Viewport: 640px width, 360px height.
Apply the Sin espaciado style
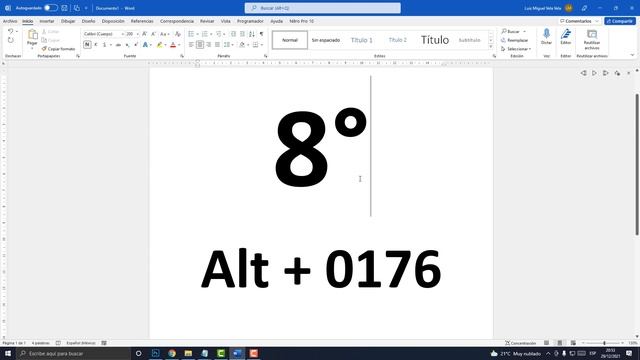click(x=326, y=40)
